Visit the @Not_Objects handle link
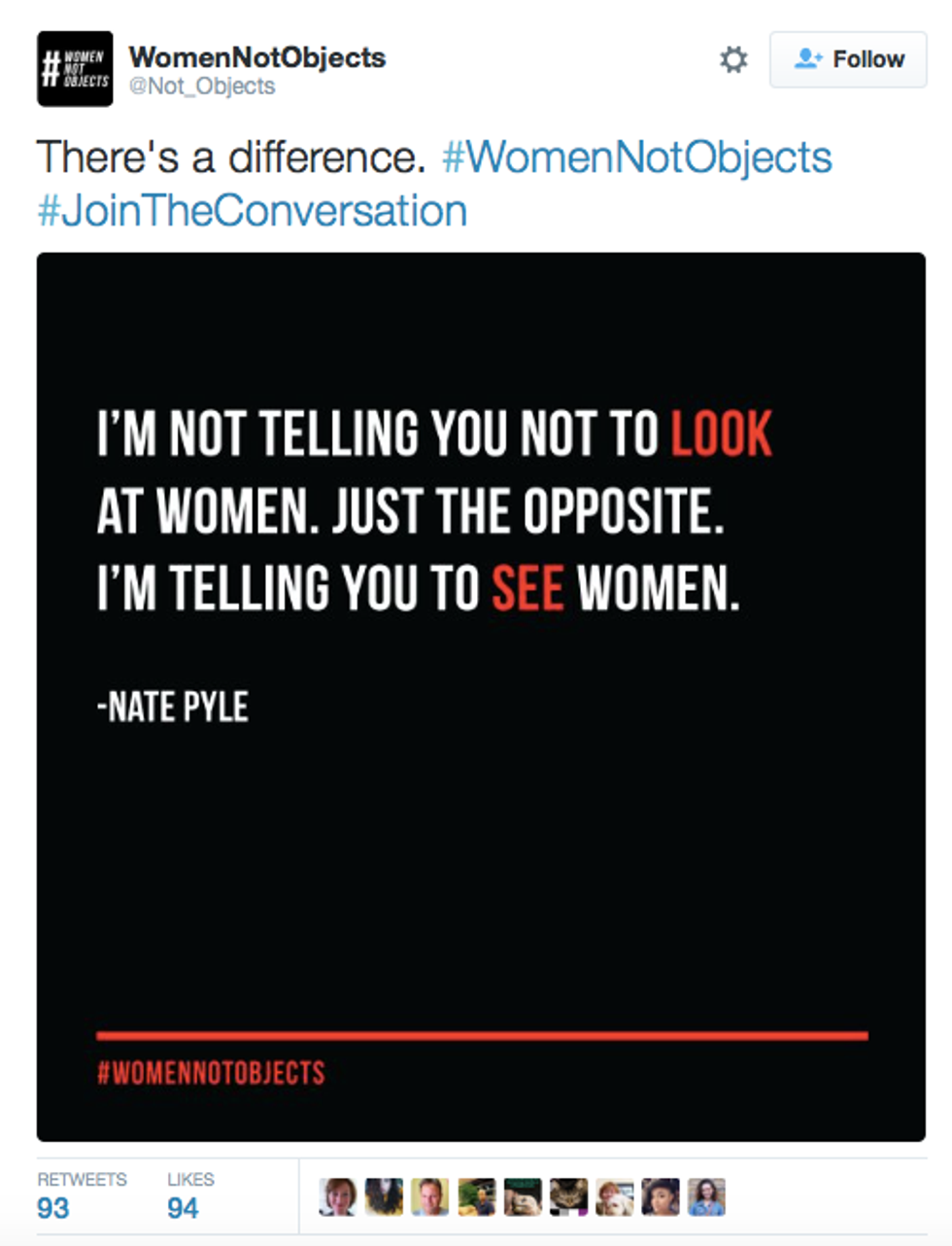The height and width of the screenshot is (1246, 952). point(202,87)
